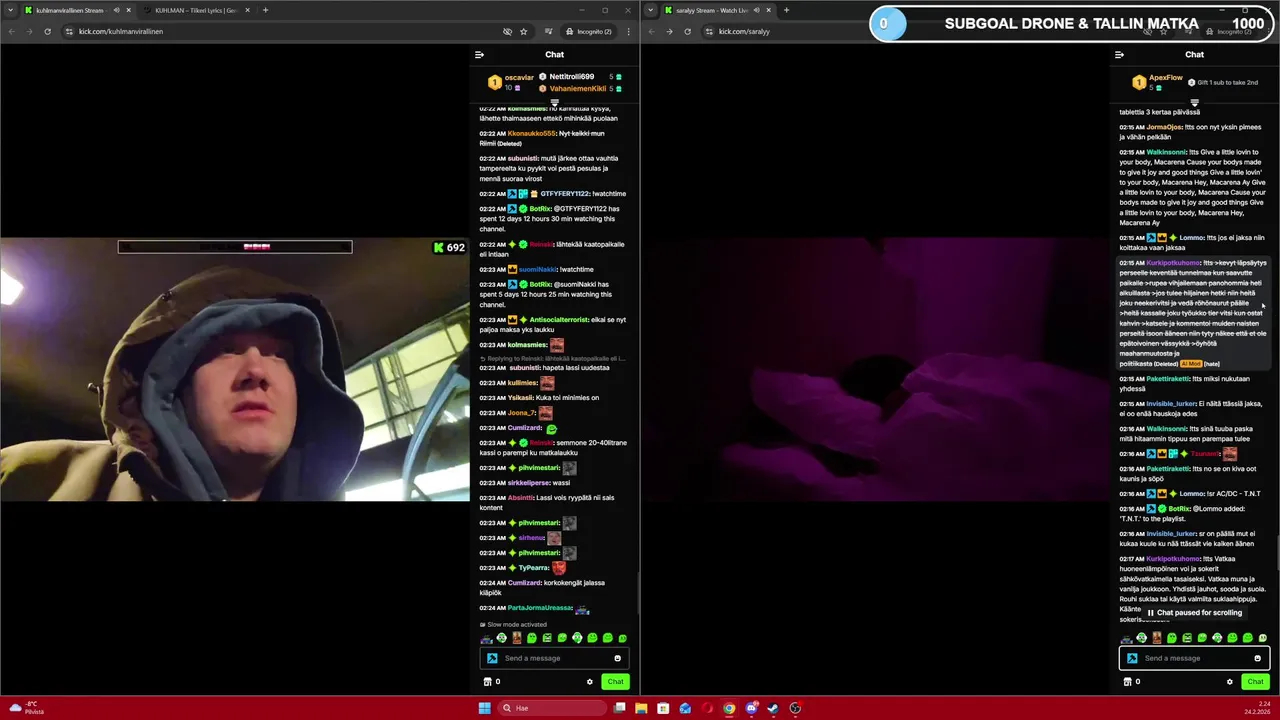The image size is (1280, 720).
Task: Open oscaviar's leaderboard entry
Action: [x=511, y=82]
